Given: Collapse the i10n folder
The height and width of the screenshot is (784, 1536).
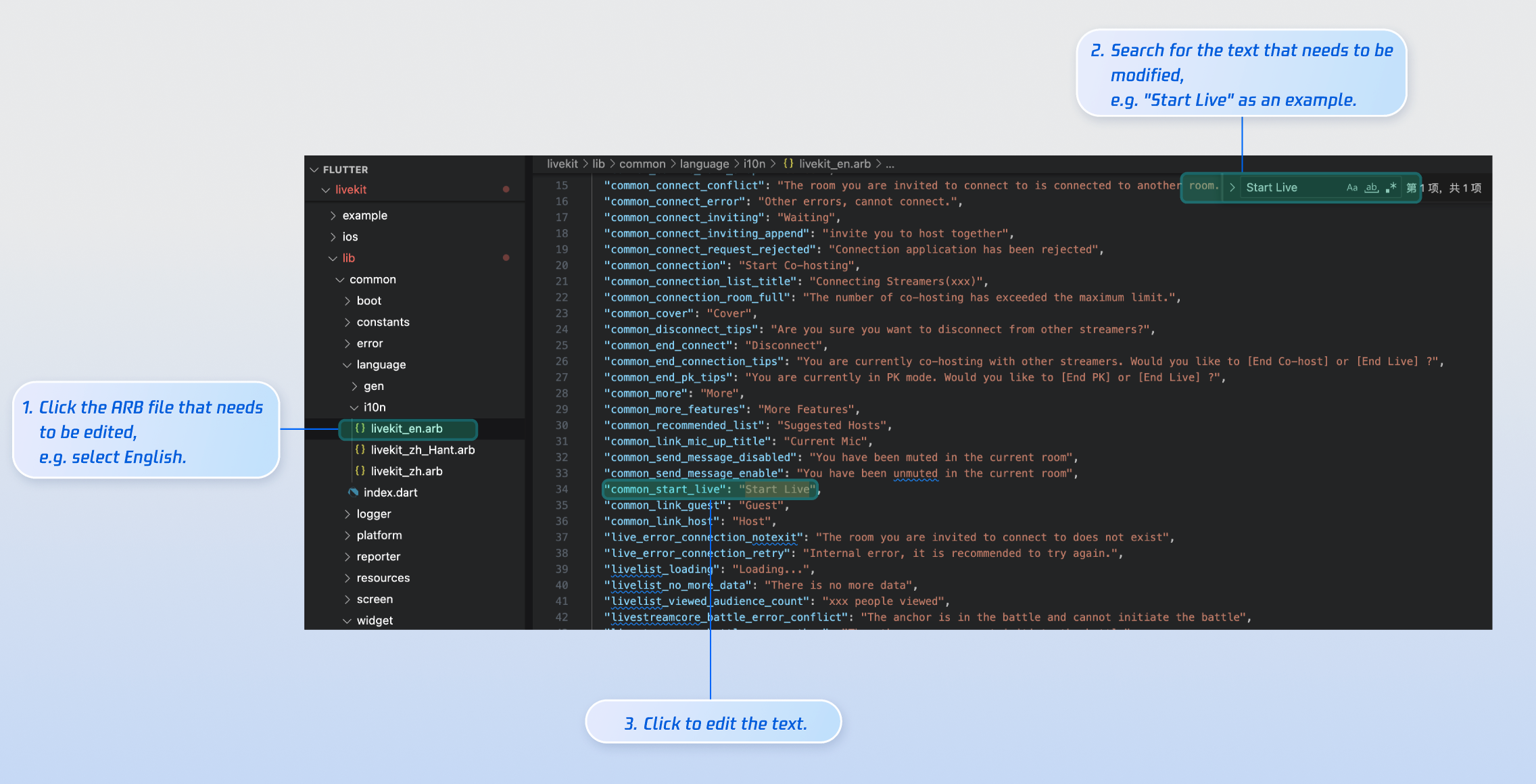Looking at the screenshot, I should click(x=374, y=408).
